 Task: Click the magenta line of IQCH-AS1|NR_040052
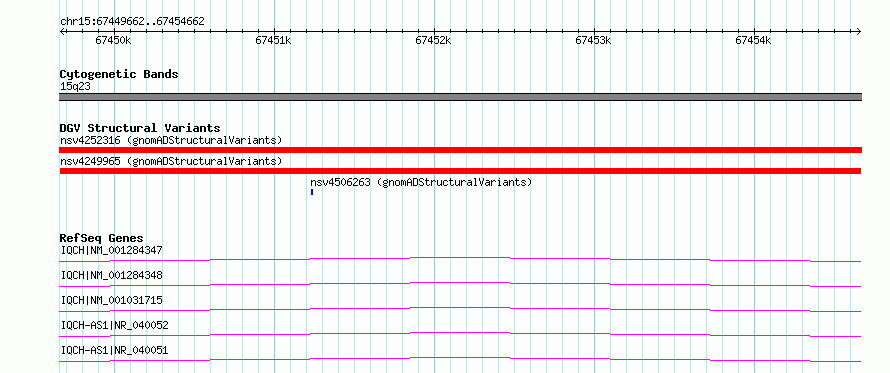pyautogui.click(x=460, y=334)
